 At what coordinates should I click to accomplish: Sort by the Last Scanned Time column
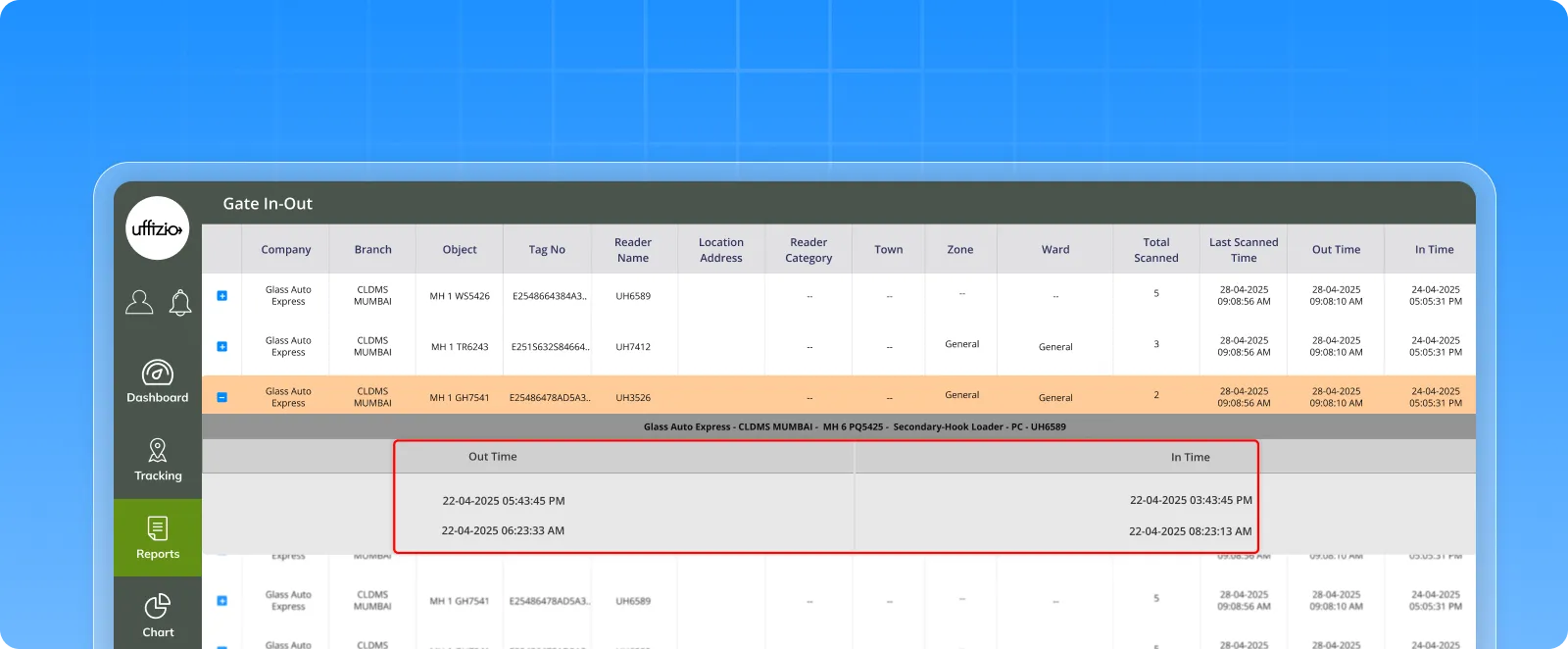click(x=1243, y=250)
